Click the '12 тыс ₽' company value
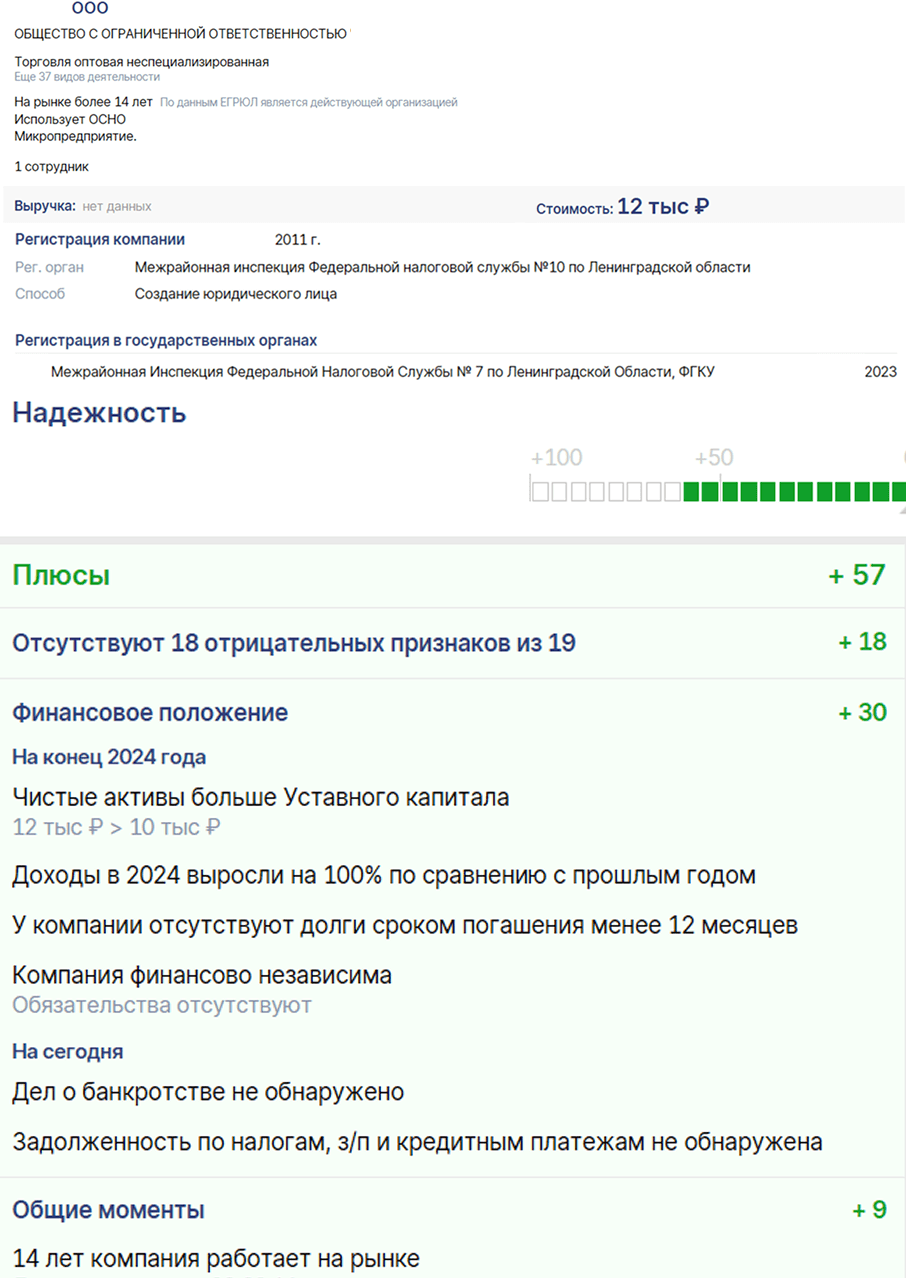This screenshot has height=1279, width=906. (x=664, y=207)
